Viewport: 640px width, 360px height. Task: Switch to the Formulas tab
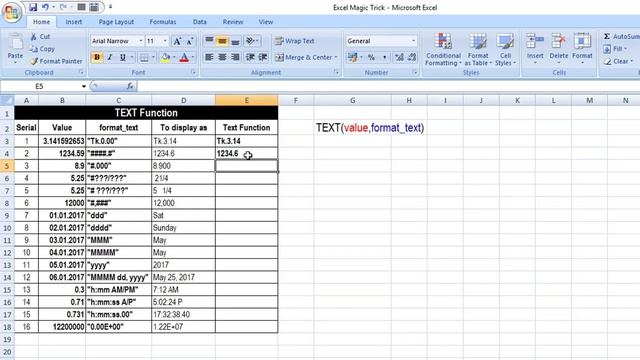tap(162, 22)
